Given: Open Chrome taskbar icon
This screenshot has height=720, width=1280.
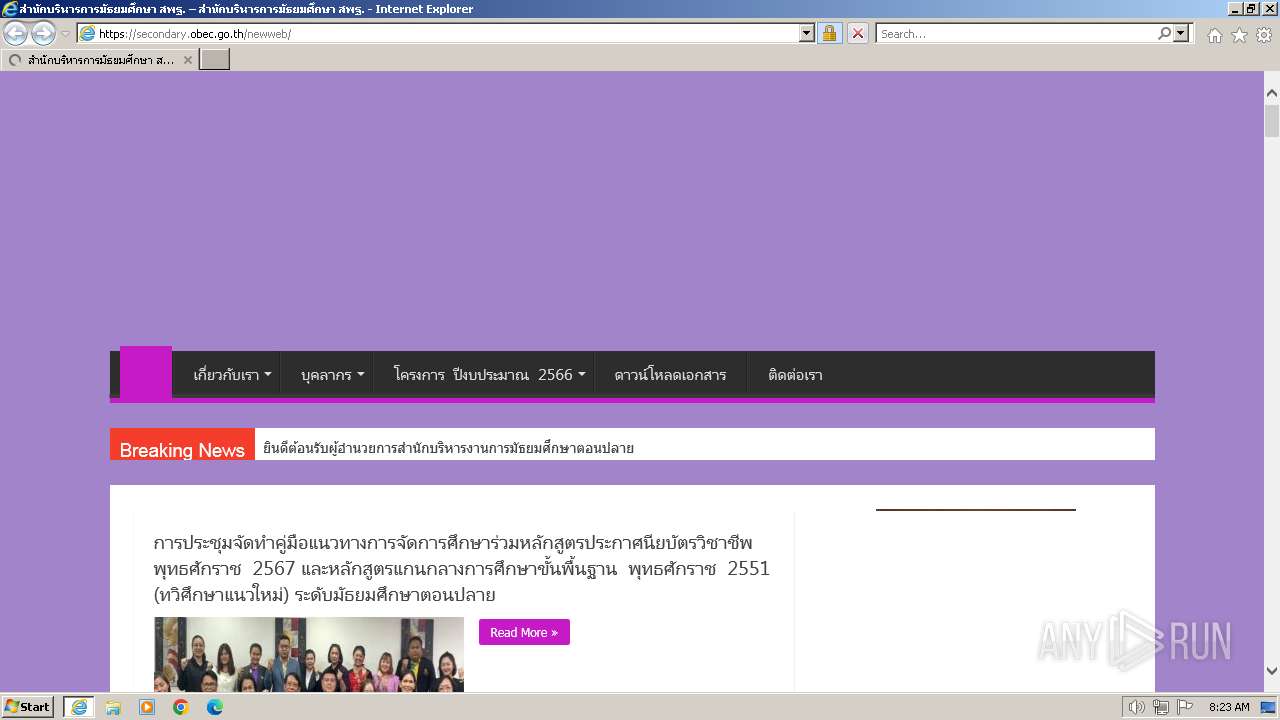Looking at the screenshot, I should pos(181,707).
